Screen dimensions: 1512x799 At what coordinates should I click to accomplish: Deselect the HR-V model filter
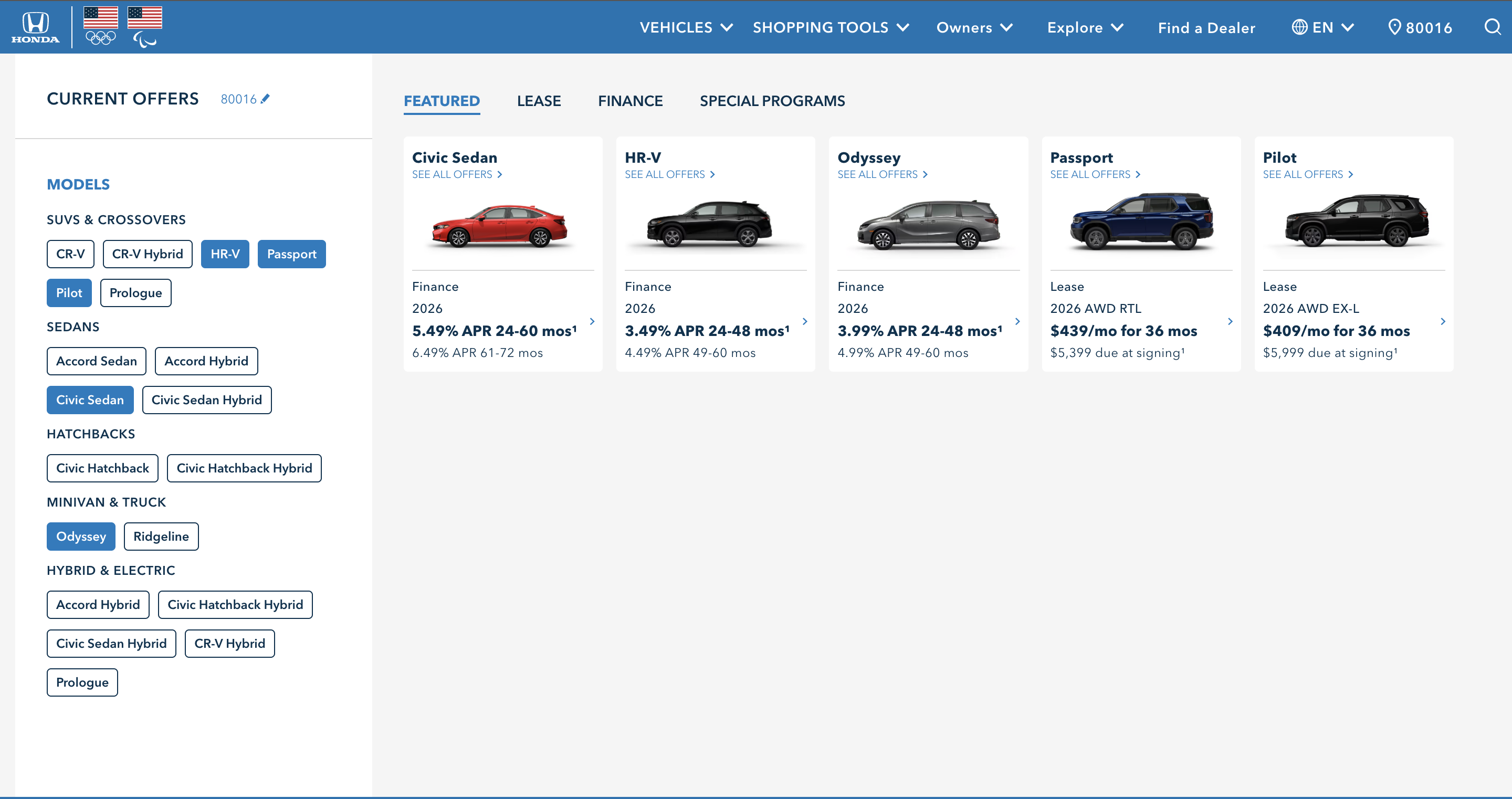click(x=225, y=254)
